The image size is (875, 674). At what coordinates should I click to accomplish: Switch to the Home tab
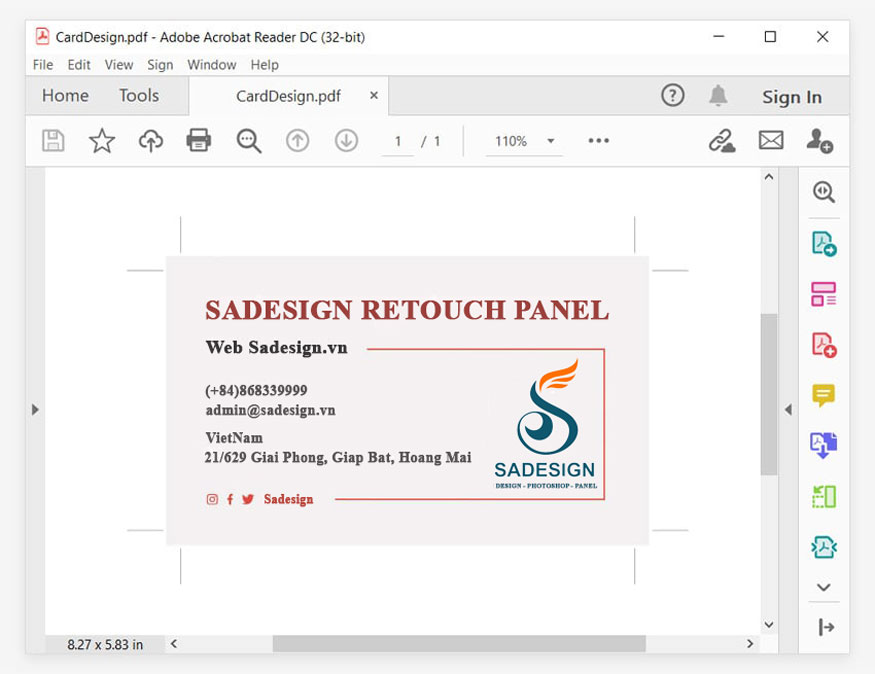(65, 95)
